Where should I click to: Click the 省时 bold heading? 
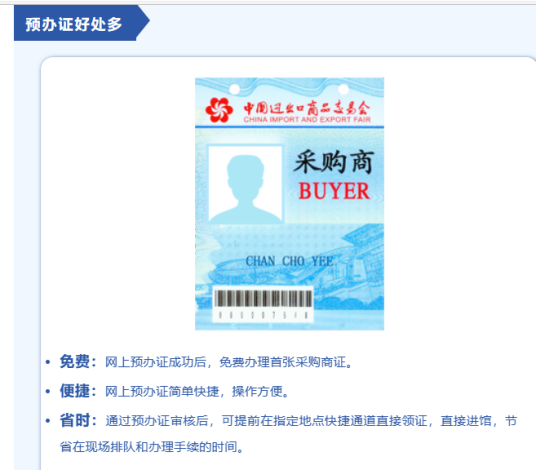pos(75,420)
